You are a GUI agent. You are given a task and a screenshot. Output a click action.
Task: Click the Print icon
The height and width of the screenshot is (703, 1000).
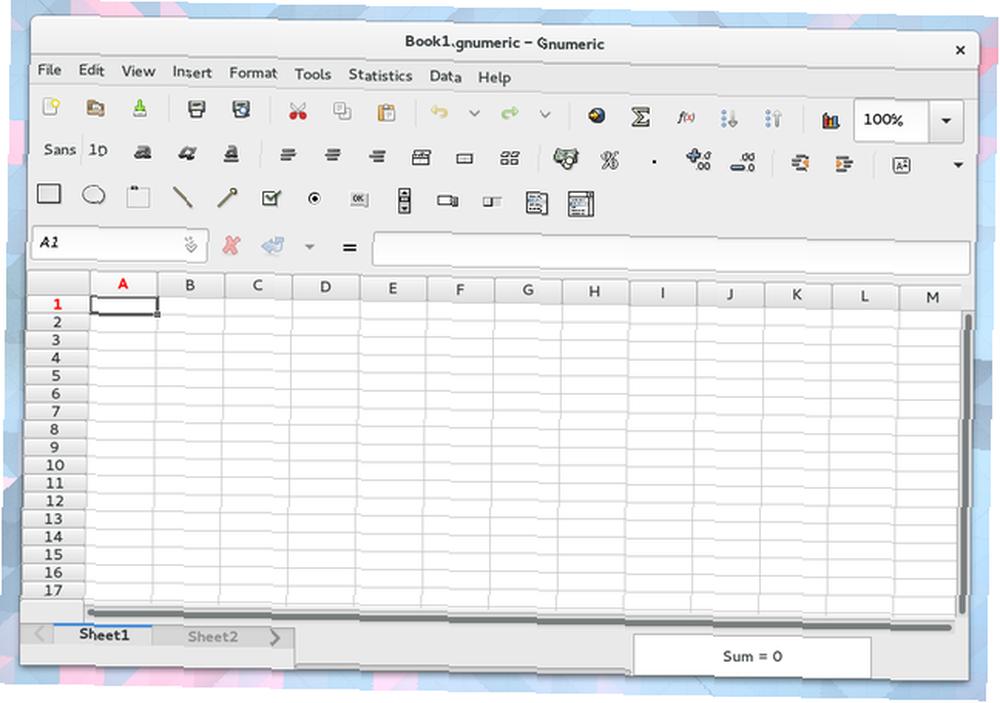(196, 109)
